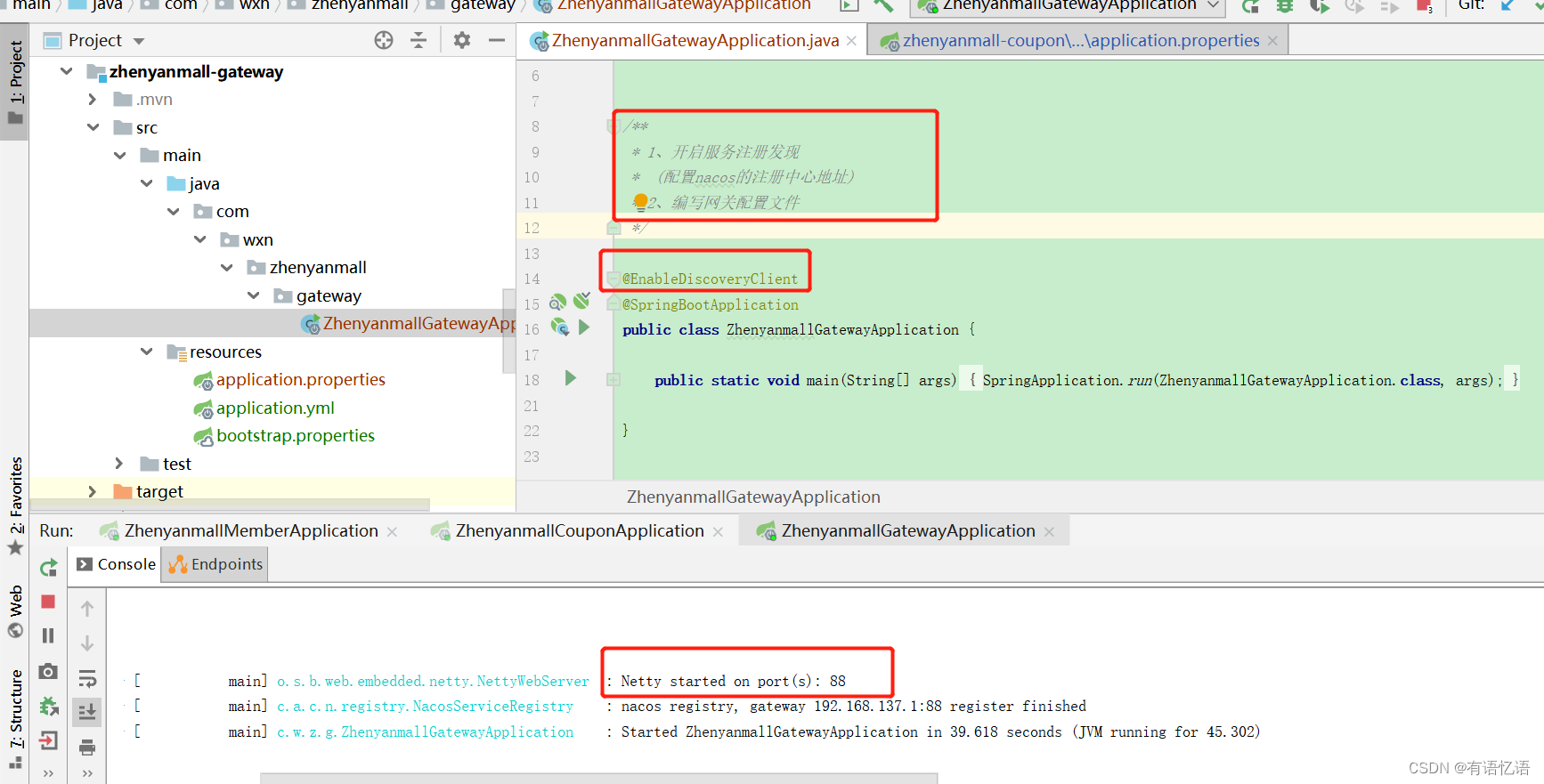Toggle the Web tool window button
Image resolution: width=1544 pixels, height=784 pixels.
click(x=15, y=611)
